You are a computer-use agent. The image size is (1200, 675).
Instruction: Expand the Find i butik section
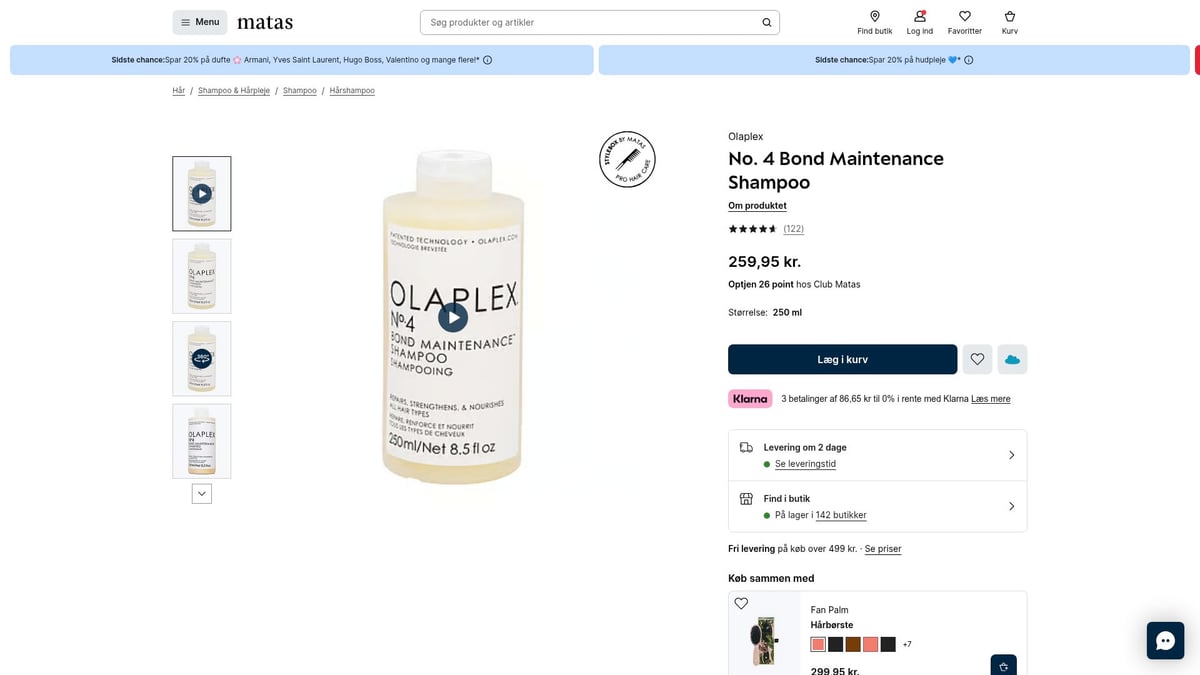tap(1011, 506)
